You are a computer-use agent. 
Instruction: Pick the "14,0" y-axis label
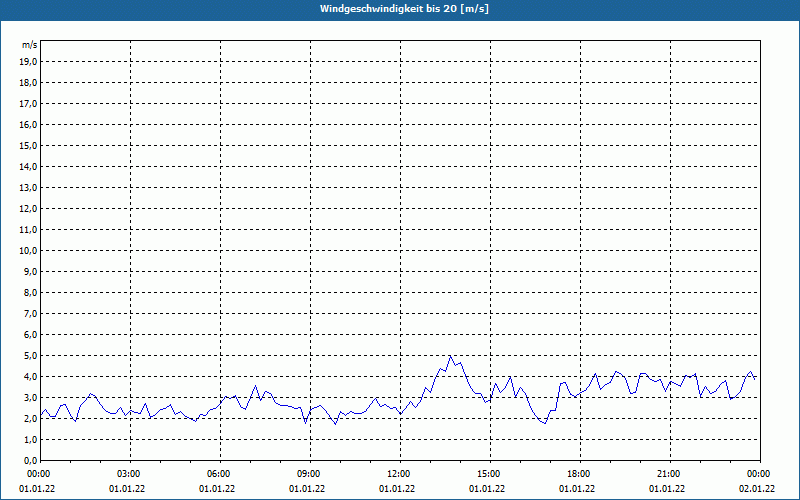28,166
